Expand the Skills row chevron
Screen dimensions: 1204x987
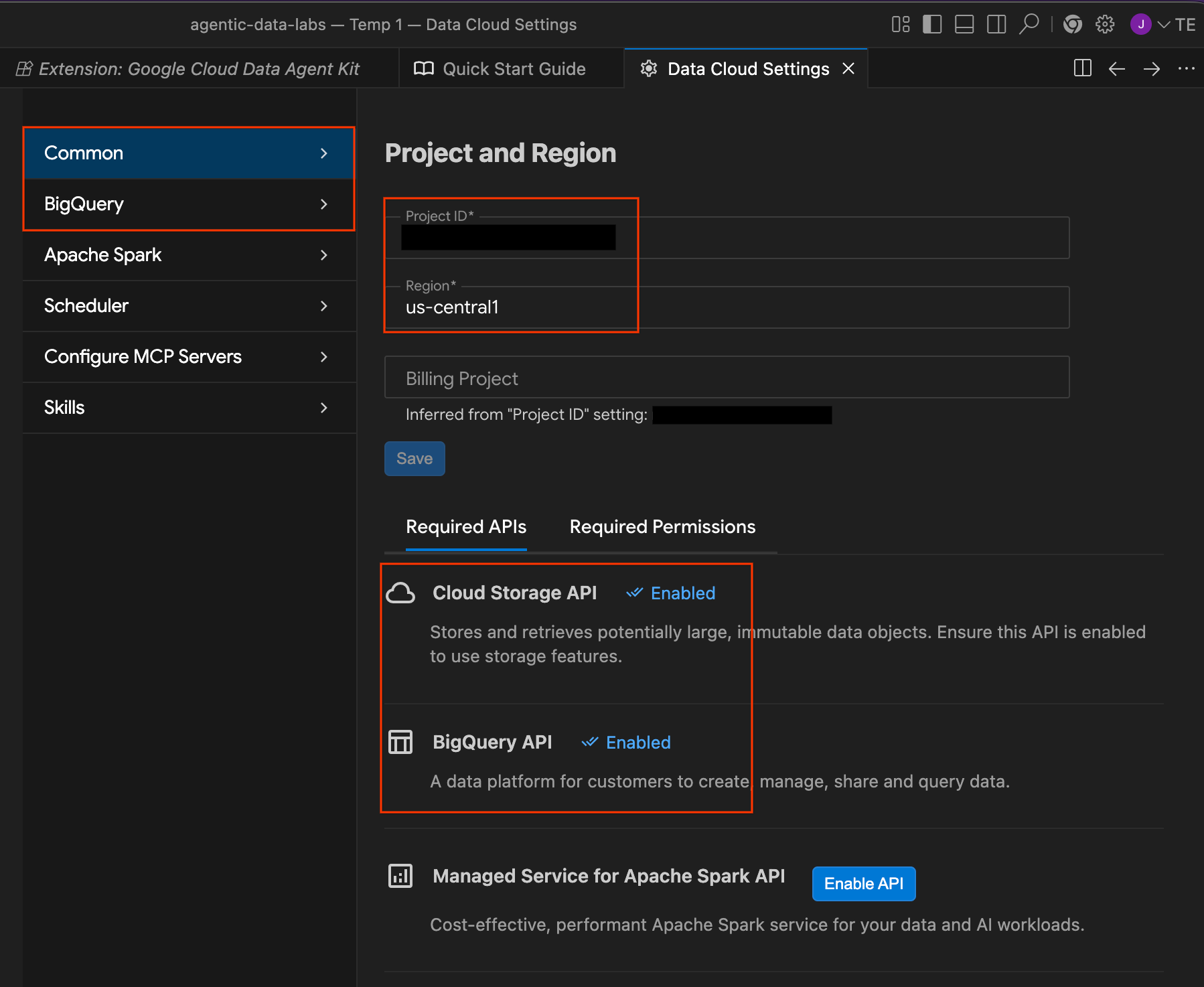[x=324, y=408]
